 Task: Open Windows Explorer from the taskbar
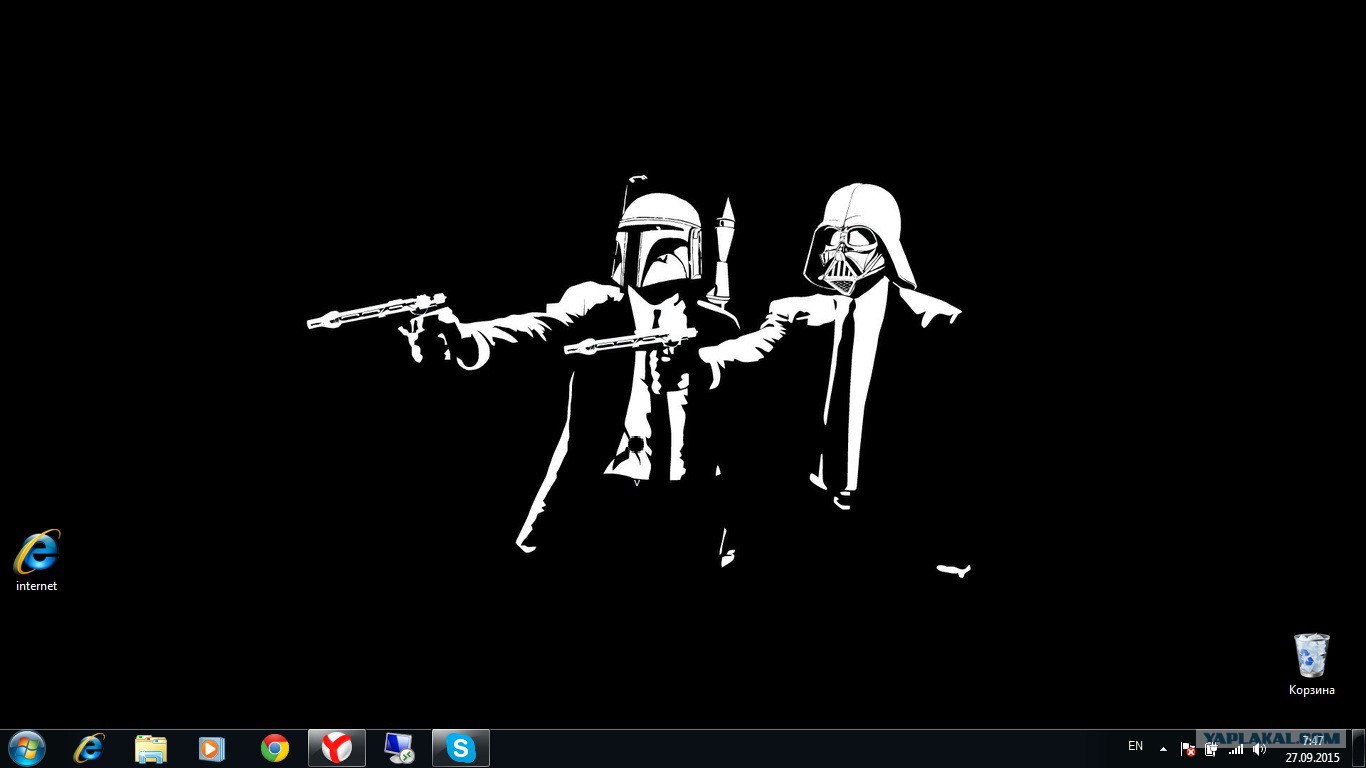(151, 748)
